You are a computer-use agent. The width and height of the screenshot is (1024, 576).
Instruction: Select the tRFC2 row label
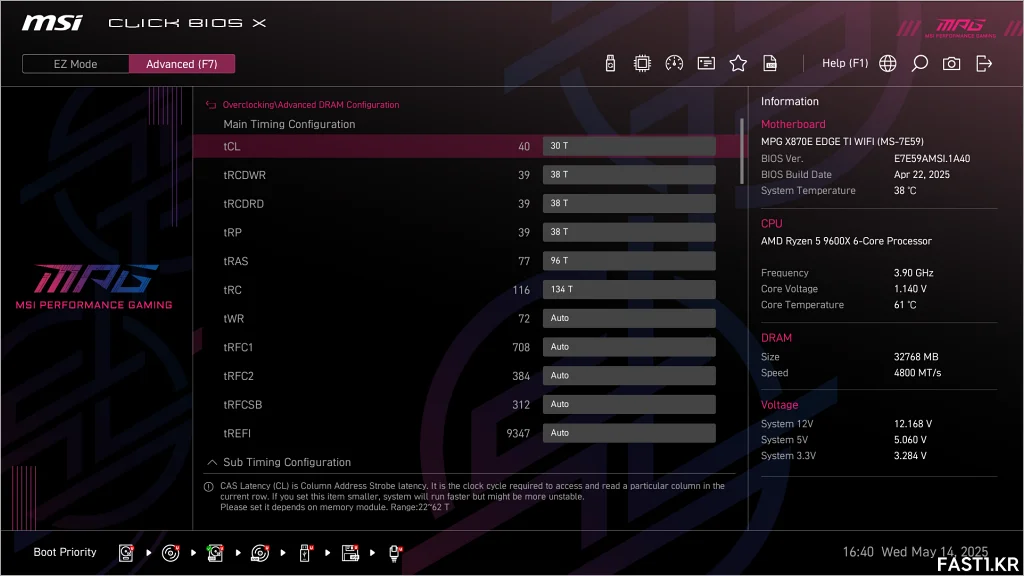click(x=238, y=376)
